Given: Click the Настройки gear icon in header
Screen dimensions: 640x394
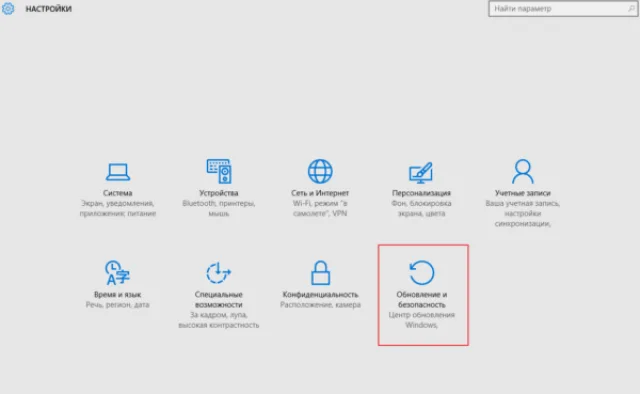Looking at the screenshot, I should click(x=8, y=9).
